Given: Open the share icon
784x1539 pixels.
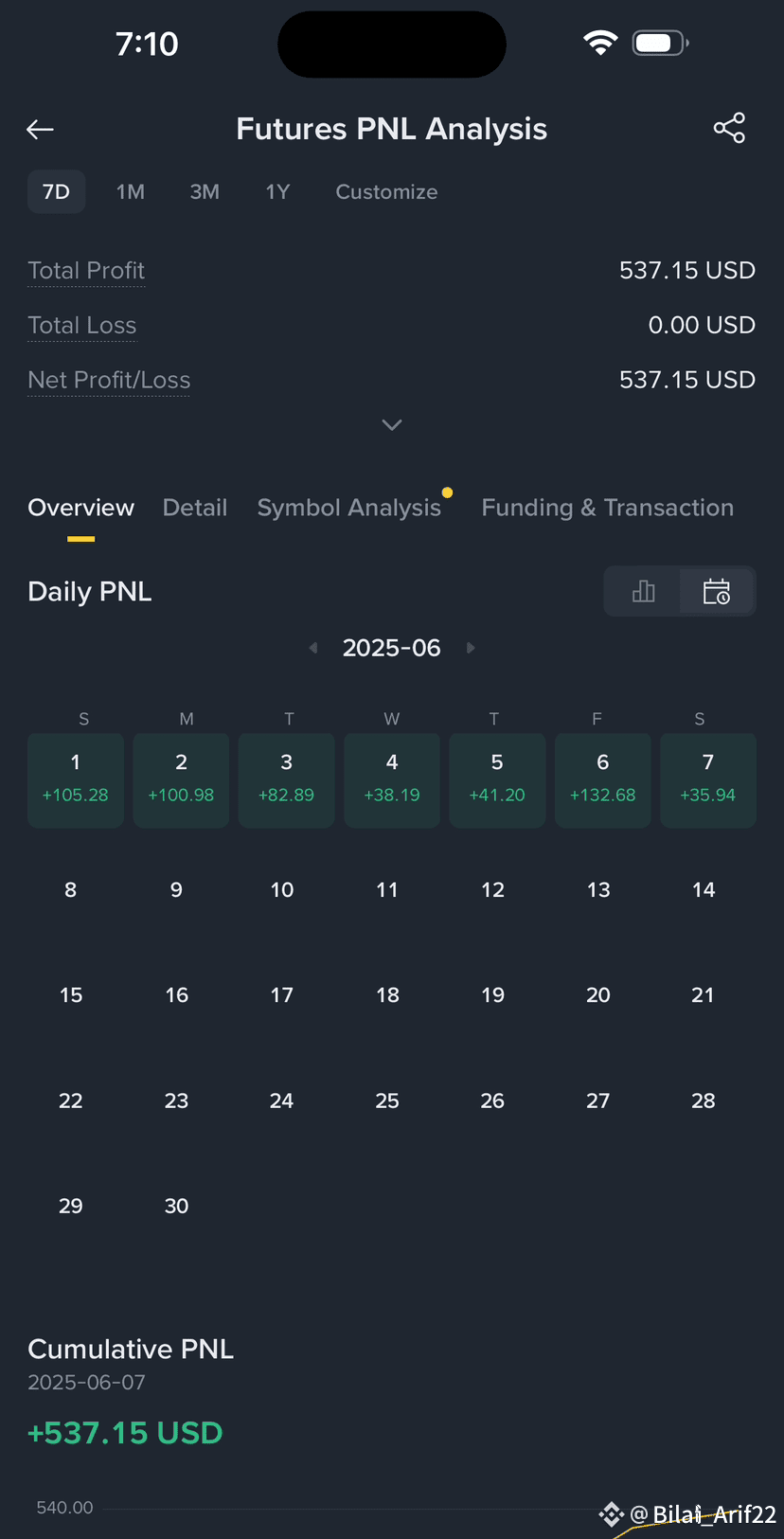Looking at the screenshot, I should [x=729, y=128].
